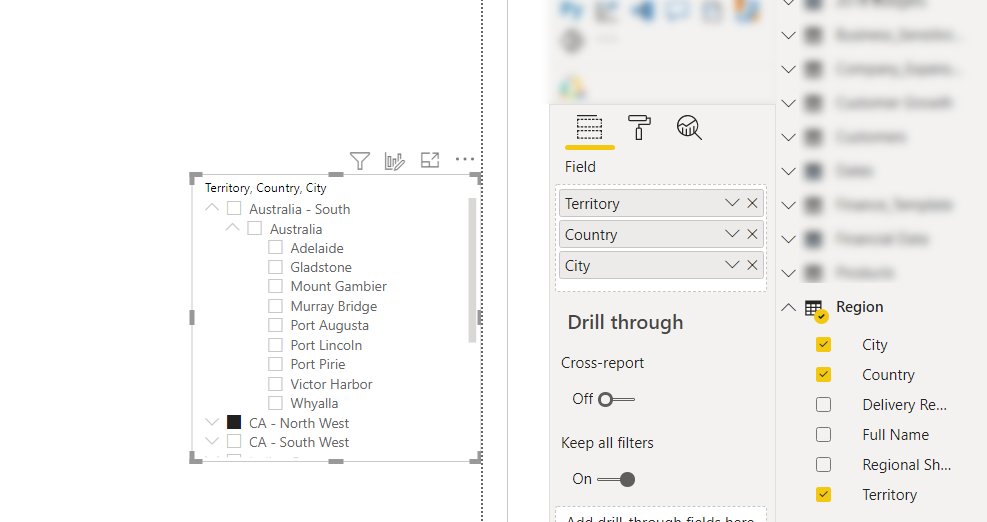Click the chart icon in the slicer header

click(394, 161)
